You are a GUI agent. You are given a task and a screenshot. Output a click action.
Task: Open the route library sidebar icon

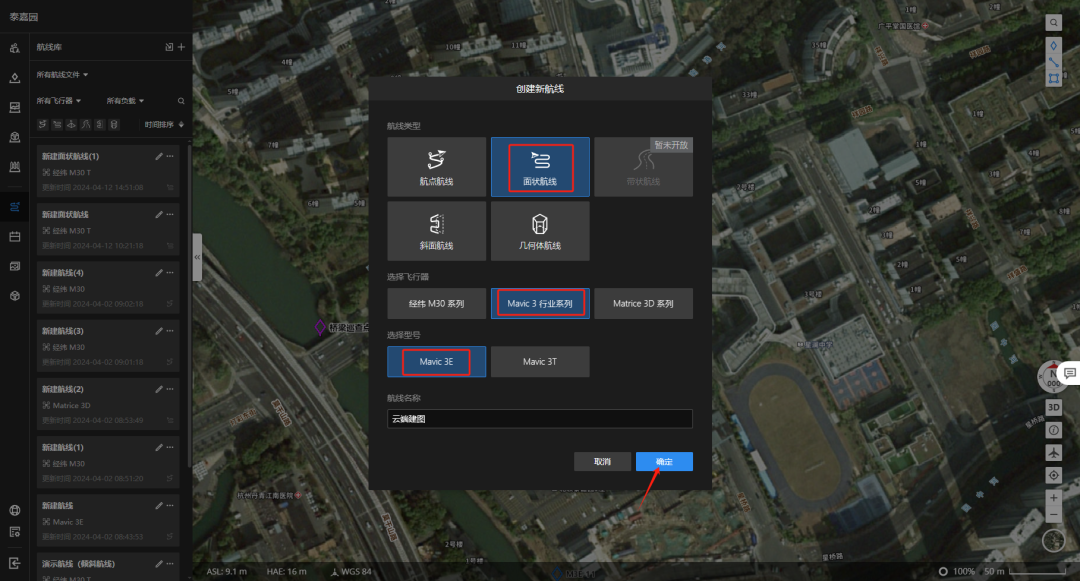click(14, 207)
